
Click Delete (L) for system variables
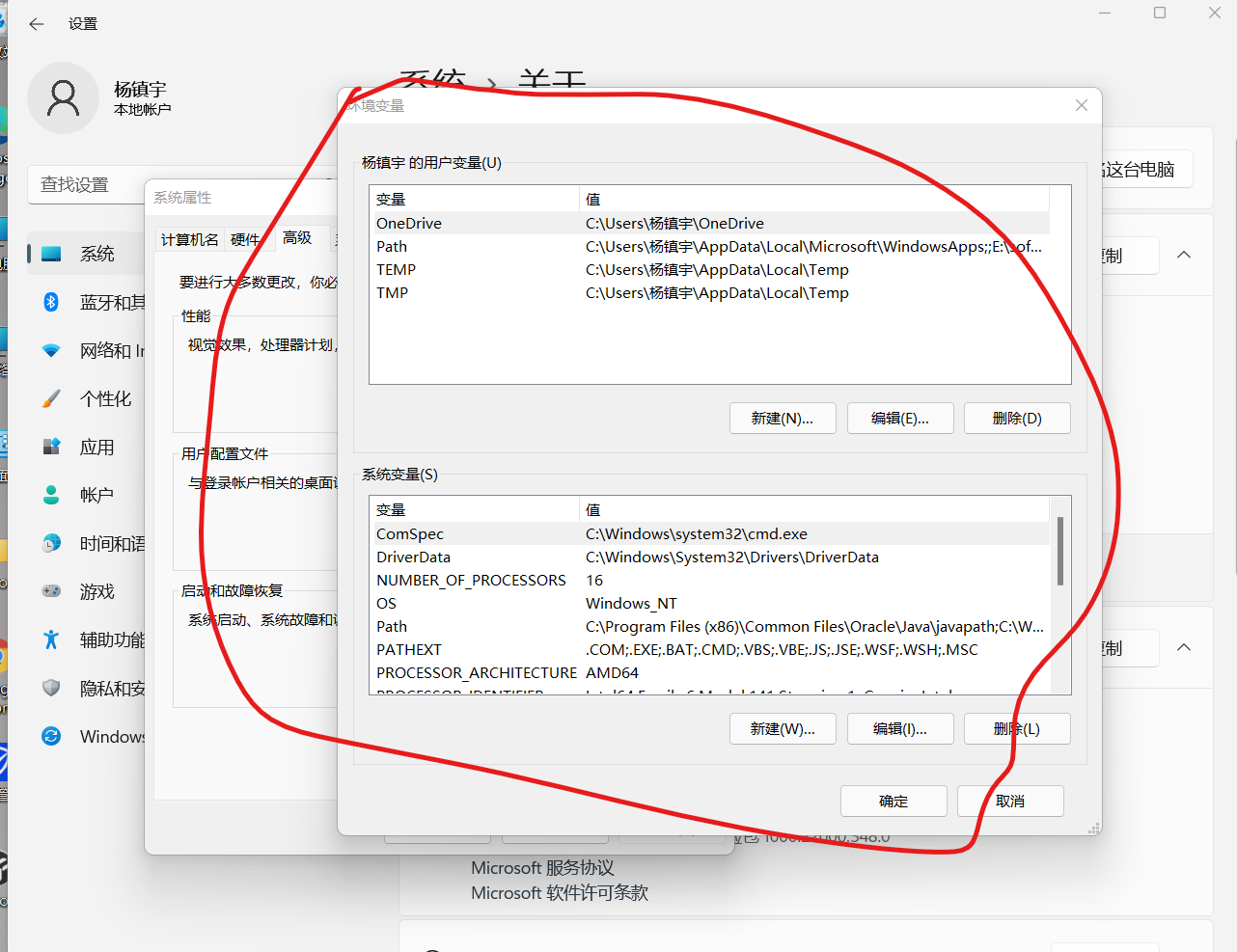pos(1017,729)
